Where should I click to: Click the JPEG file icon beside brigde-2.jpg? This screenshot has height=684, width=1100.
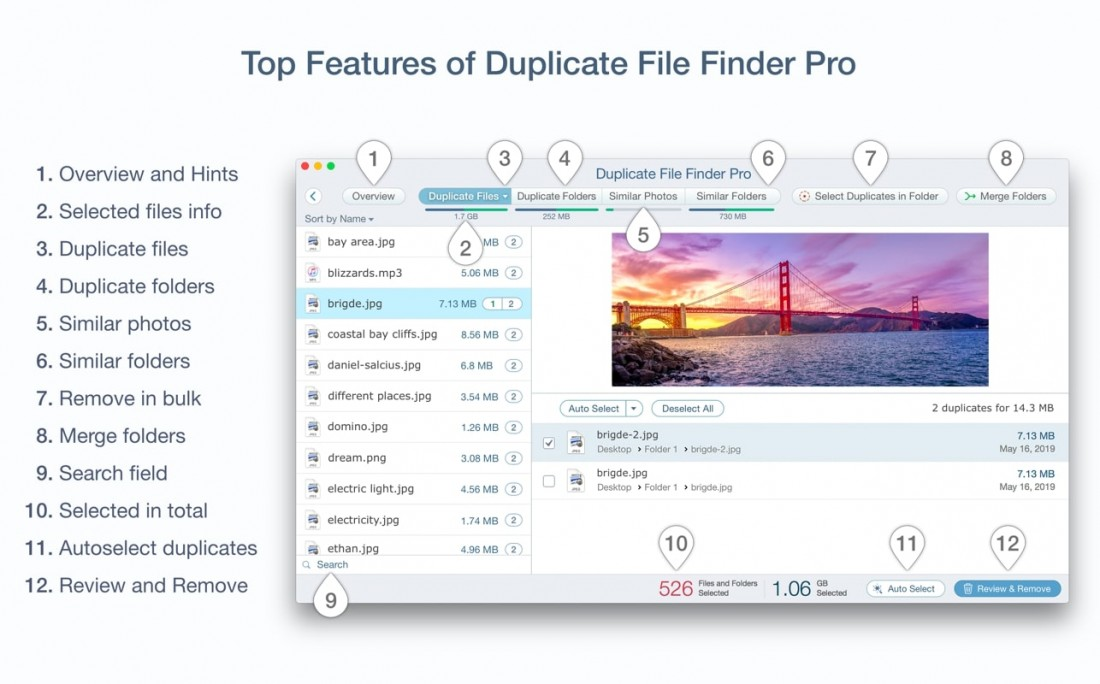coord(575,442)
